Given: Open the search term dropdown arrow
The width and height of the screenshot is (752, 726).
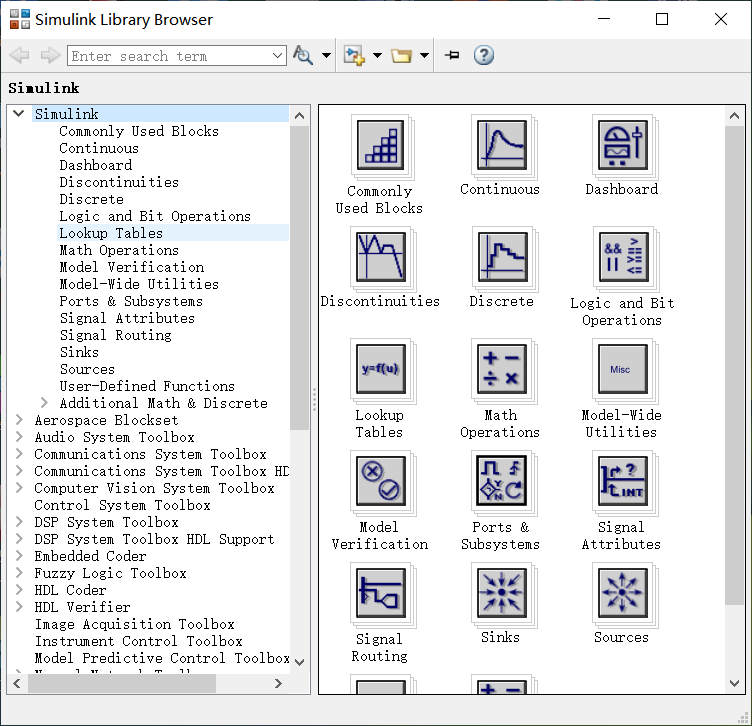Looking at the screenshot, I should tap(279, 56).
